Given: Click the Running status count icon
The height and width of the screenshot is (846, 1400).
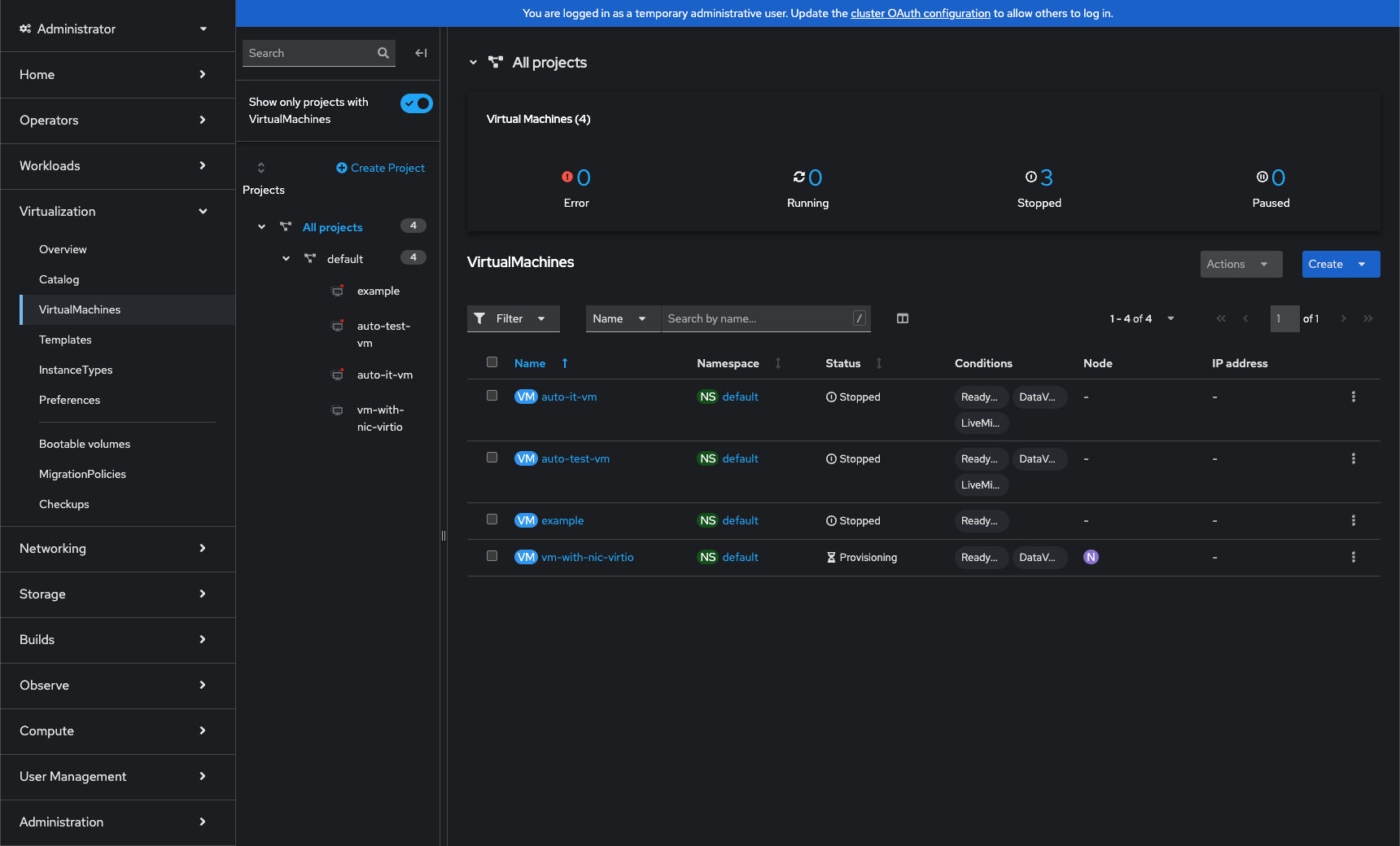Looking at the screenshot, I should click(x=799, y=177).
